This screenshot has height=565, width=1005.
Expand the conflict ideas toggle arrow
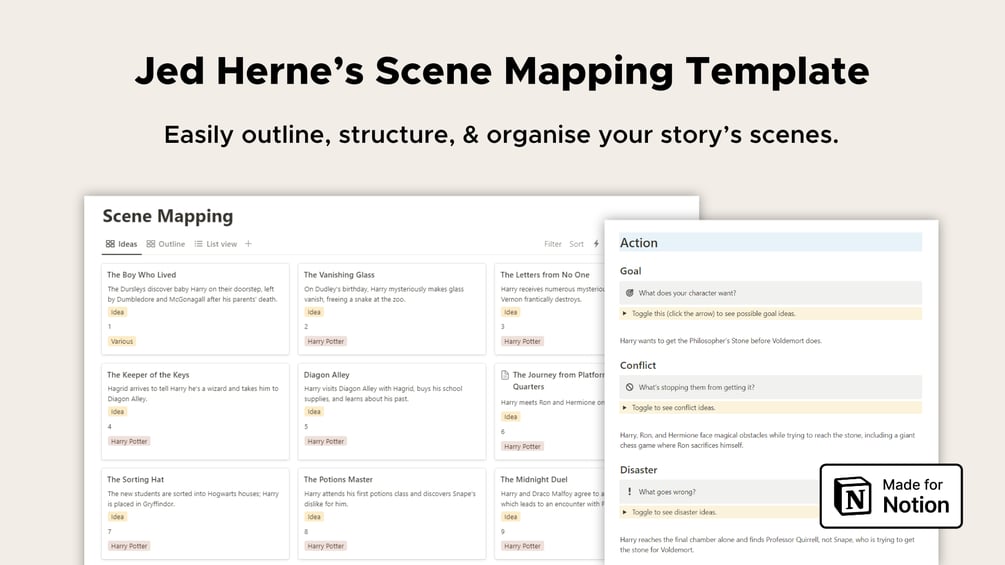[x=625, y=407]
